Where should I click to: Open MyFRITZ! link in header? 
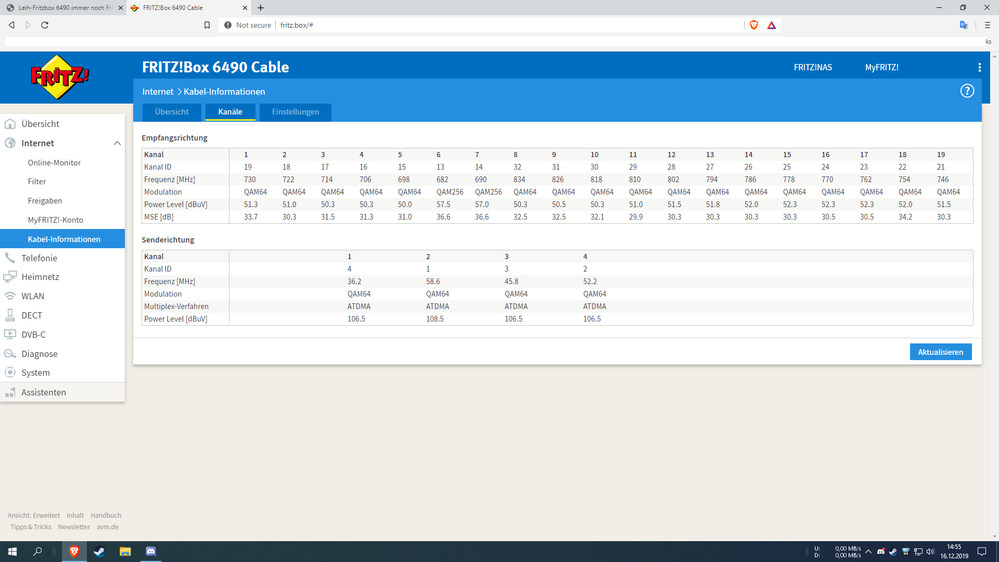pos(882,68)
